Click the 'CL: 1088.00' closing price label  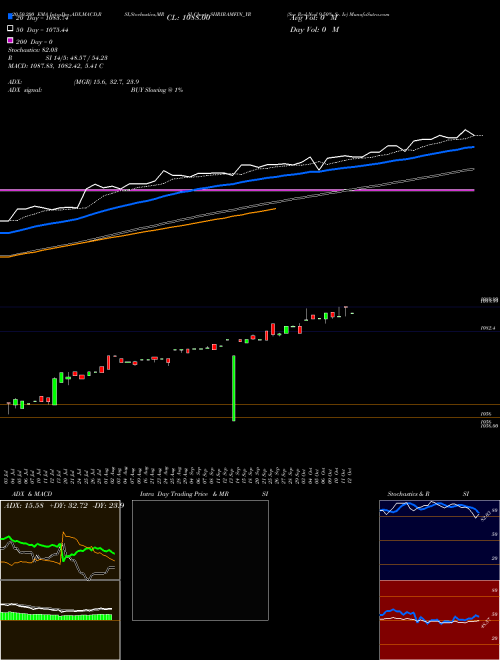click(189, 18)
